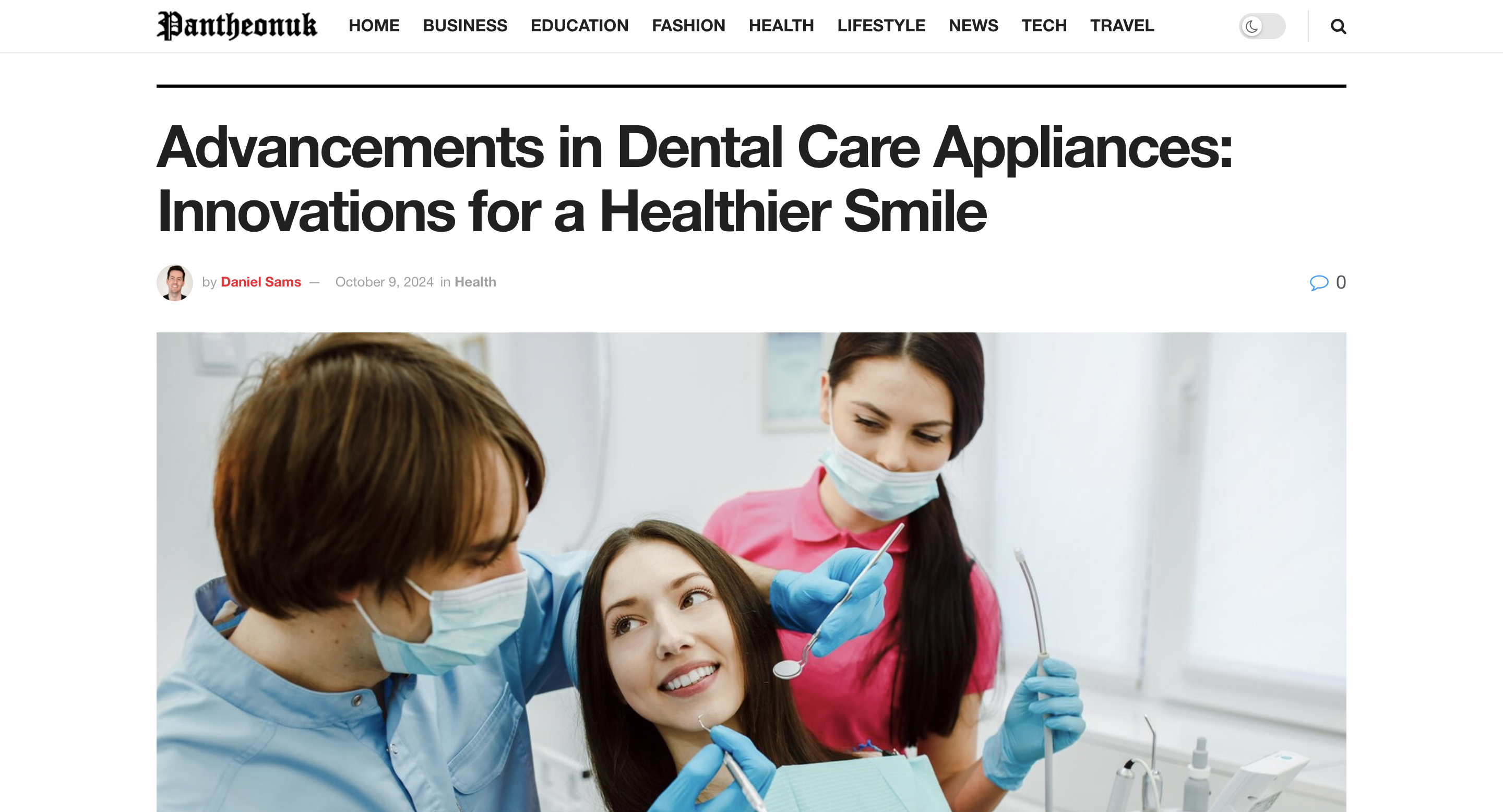
Task: Open the EDUCATION menu section
Action: coord(579,26)
